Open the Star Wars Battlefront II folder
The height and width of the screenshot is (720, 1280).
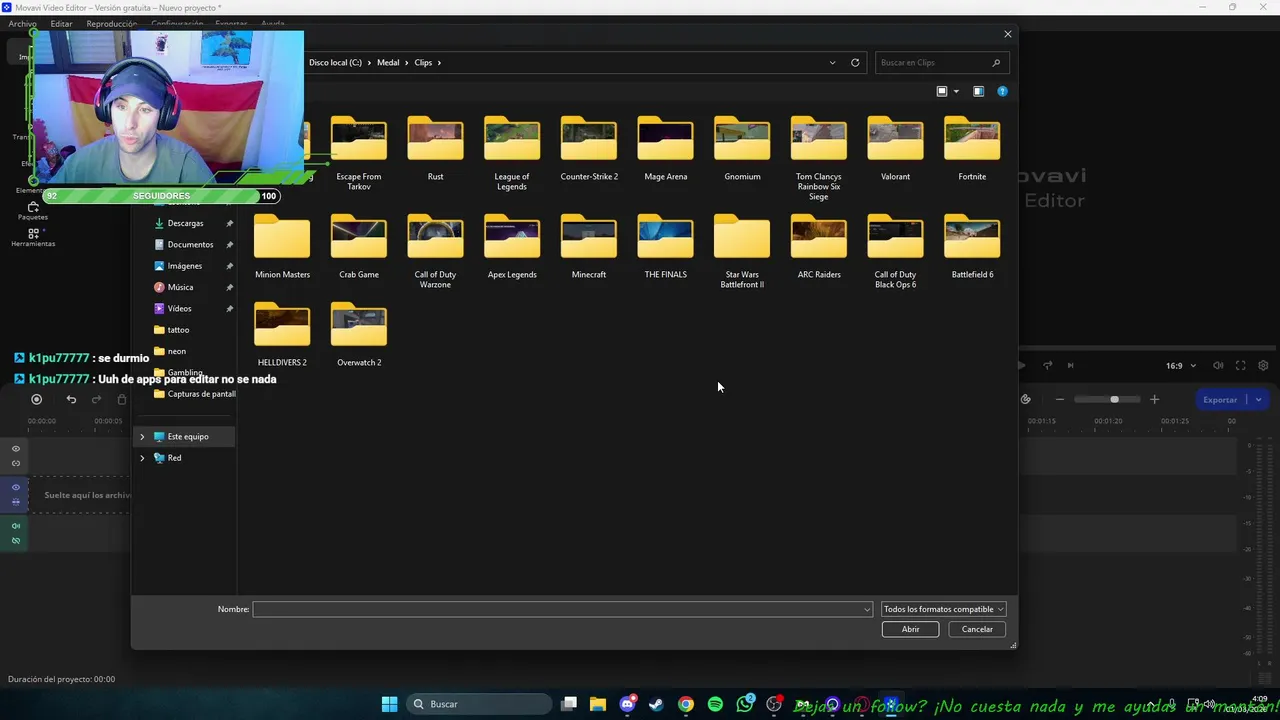click(742, 251)
